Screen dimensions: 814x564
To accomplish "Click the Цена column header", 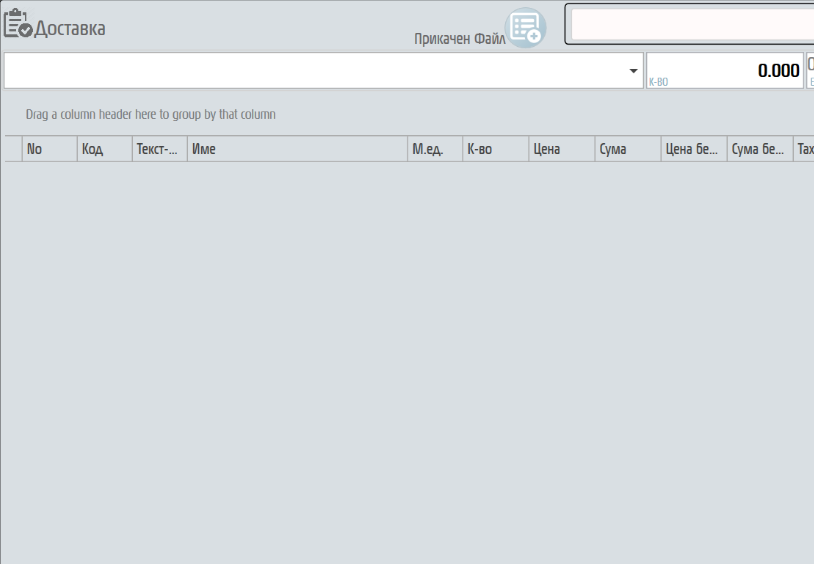I will 561,149.
